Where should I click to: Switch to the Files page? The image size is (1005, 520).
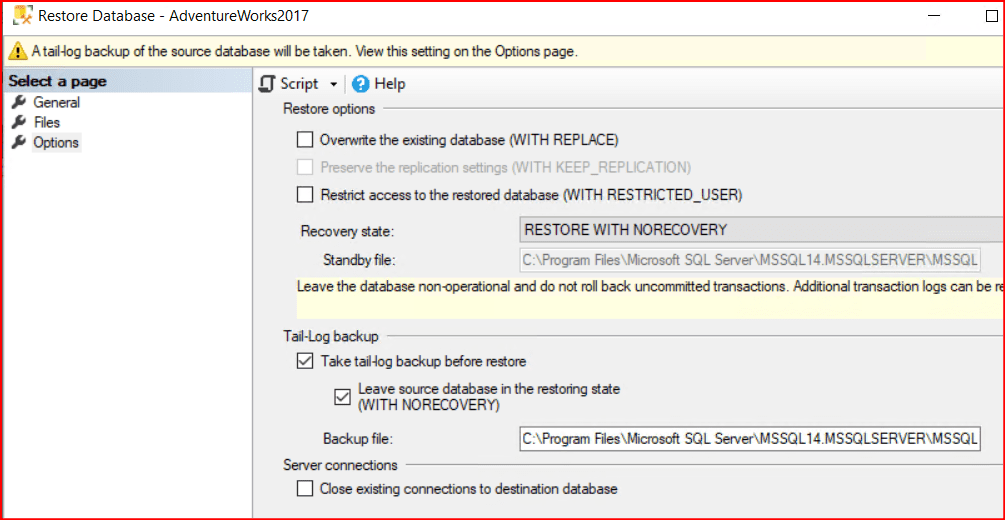(47, 122)
